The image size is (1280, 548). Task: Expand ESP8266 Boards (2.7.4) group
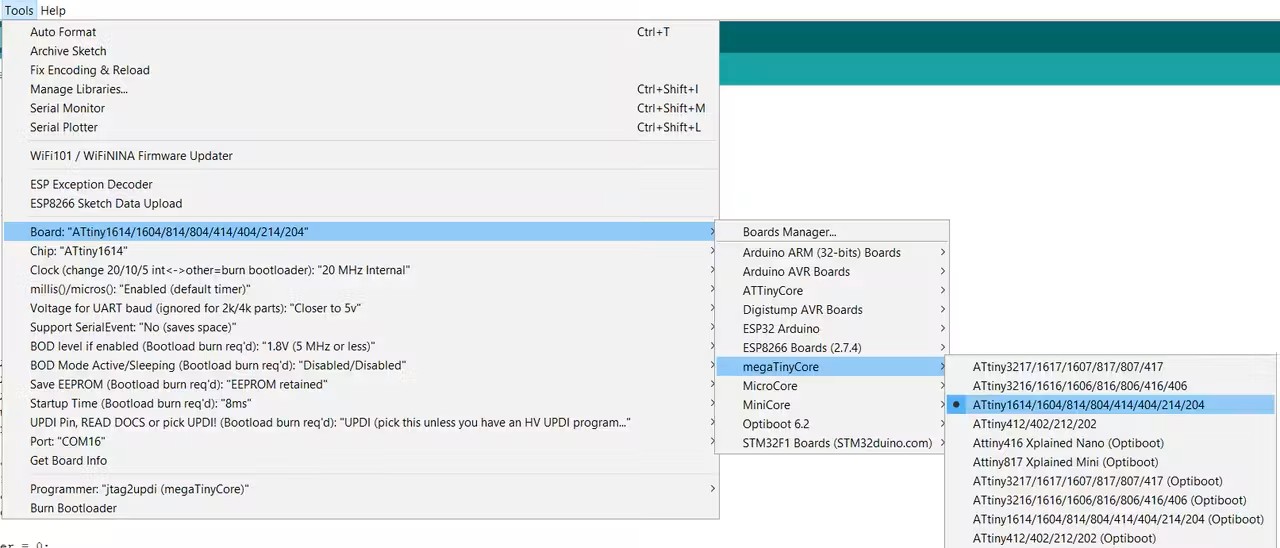click(832, 348)
